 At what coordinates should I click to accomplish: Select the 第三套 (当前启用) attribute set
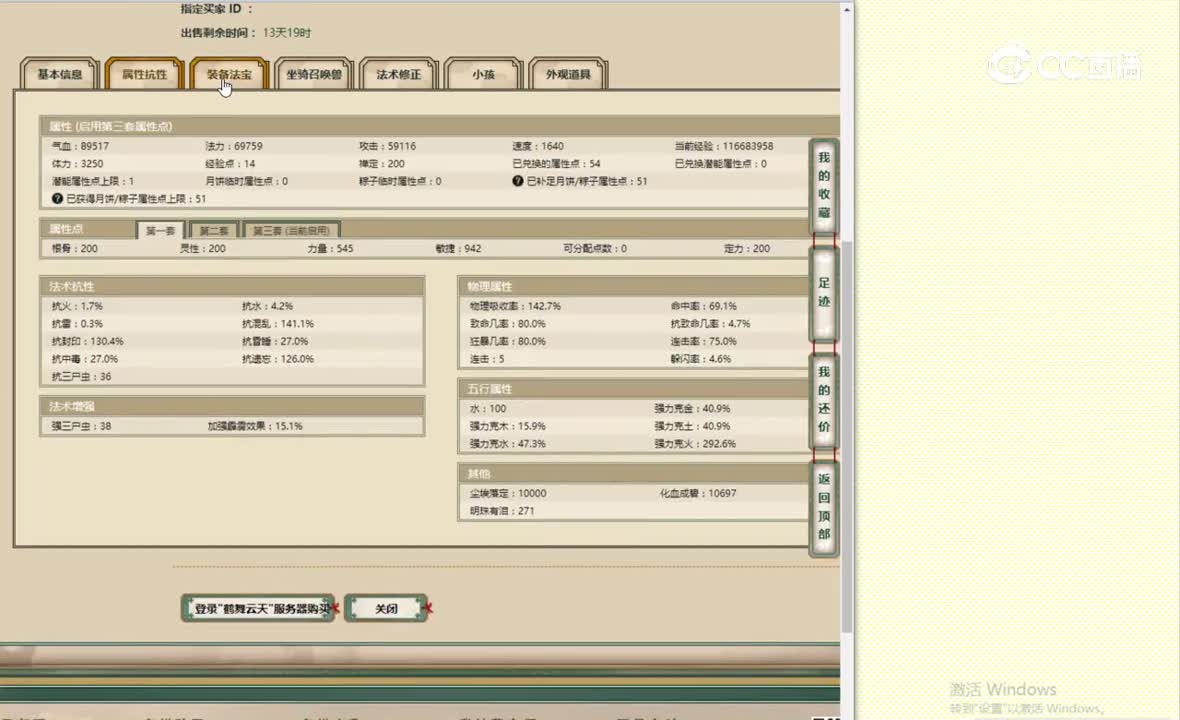click(x=292, y=230)
